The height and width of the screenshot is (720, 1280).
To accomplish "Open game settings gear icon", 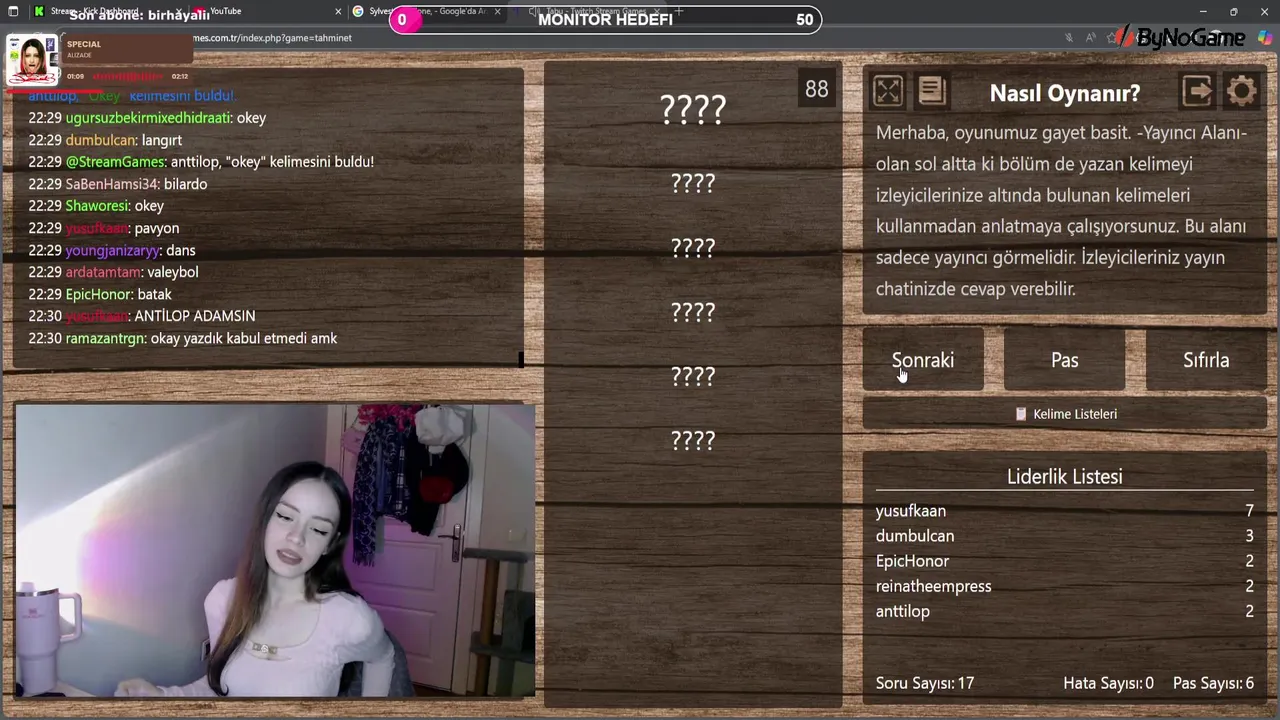I will (1241, 92).
